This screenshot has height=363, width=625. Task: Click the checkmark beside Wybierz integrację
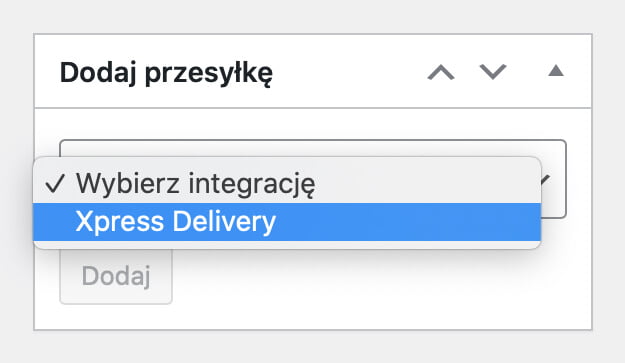click(55, 184)
